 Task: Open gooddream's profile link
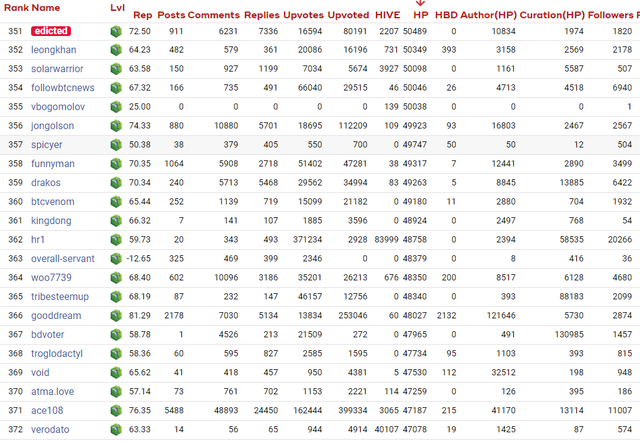click(56, 315)
